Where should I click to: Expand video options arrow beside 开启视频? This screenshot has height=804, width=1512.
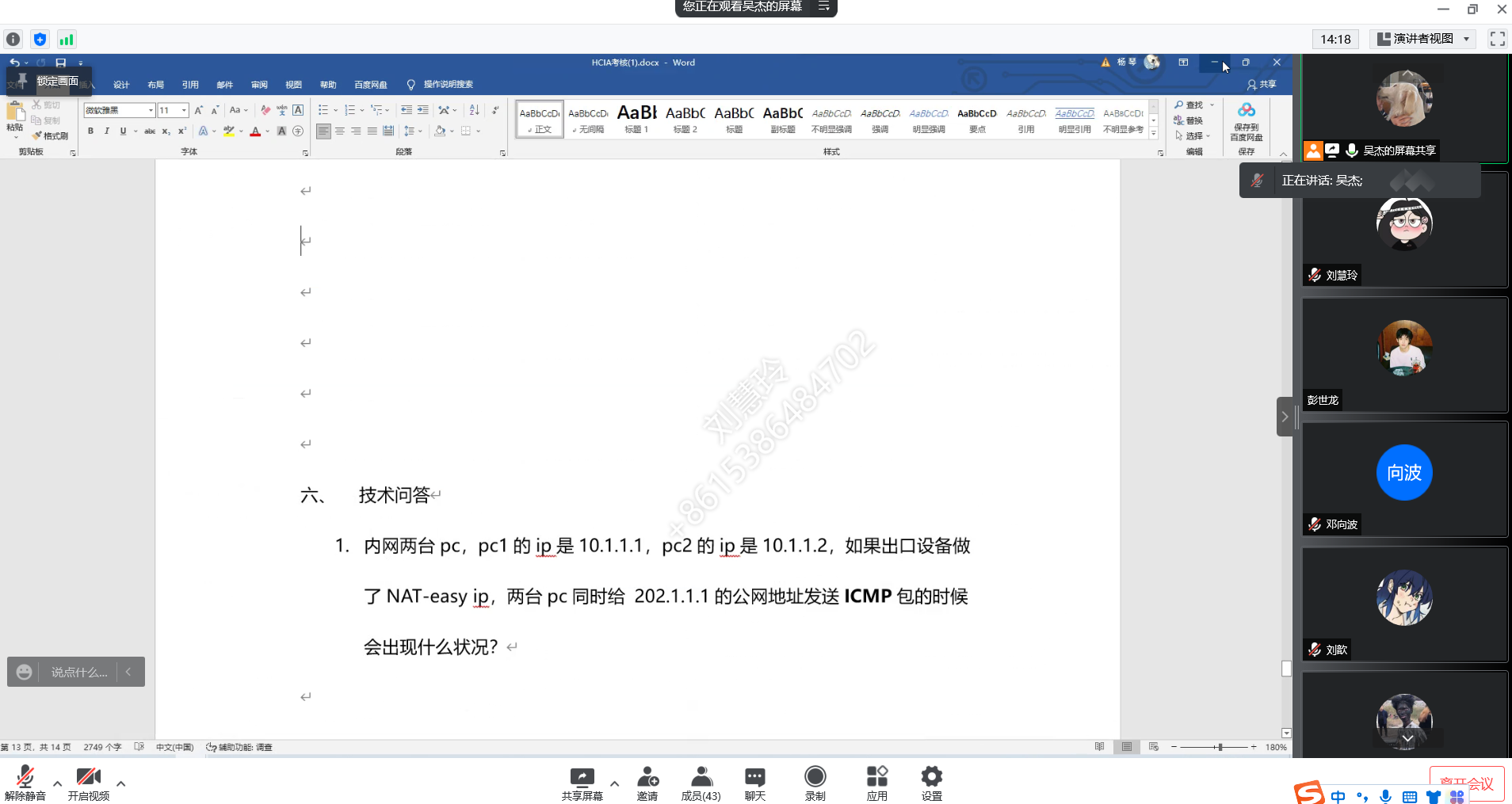pyautogui.click(x=120, y=783)
